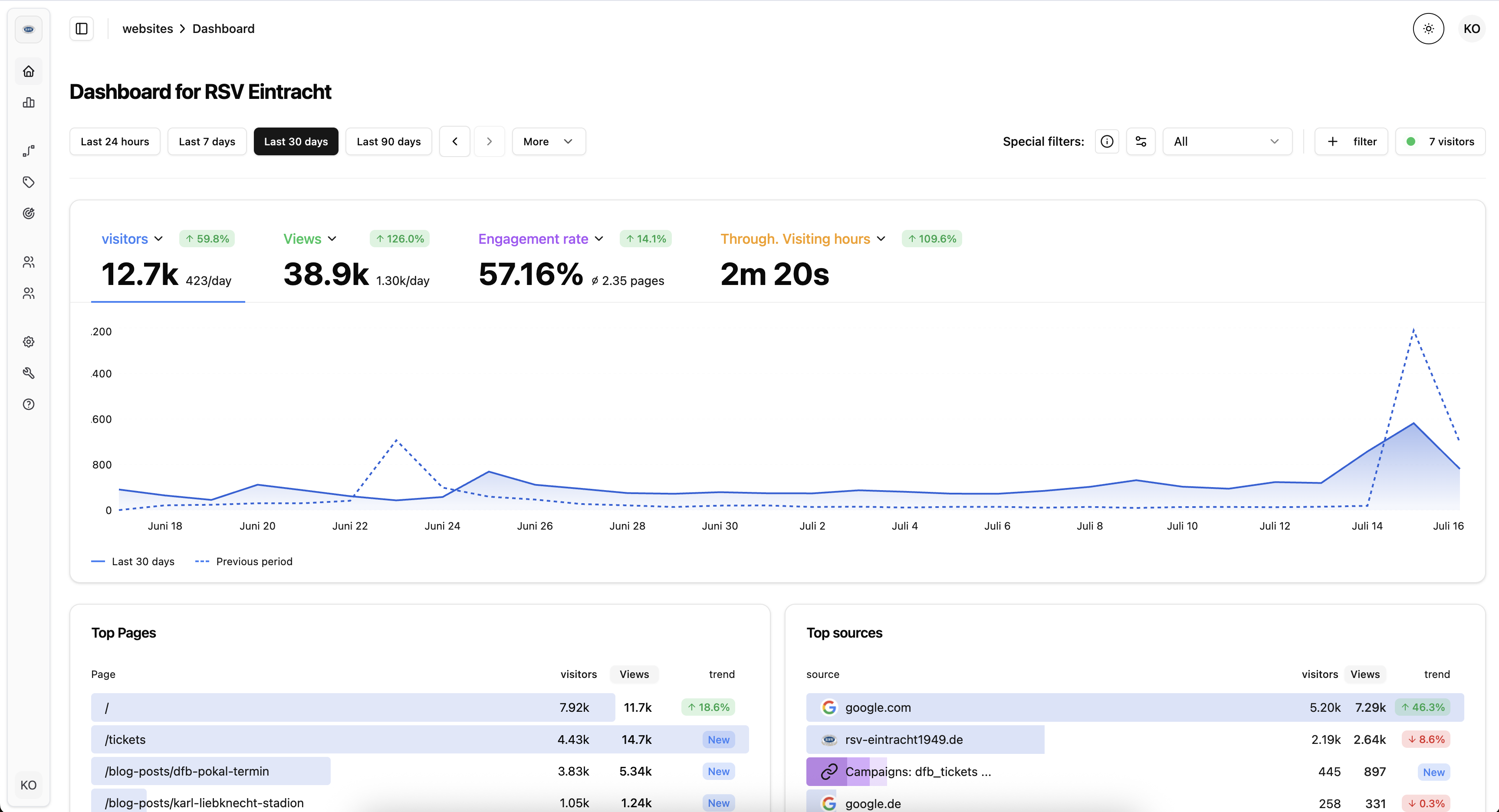Viewport: 1499px width, 812px height.
Task: Click the Juli 14 chart axis label
Action: [1366, 526]
